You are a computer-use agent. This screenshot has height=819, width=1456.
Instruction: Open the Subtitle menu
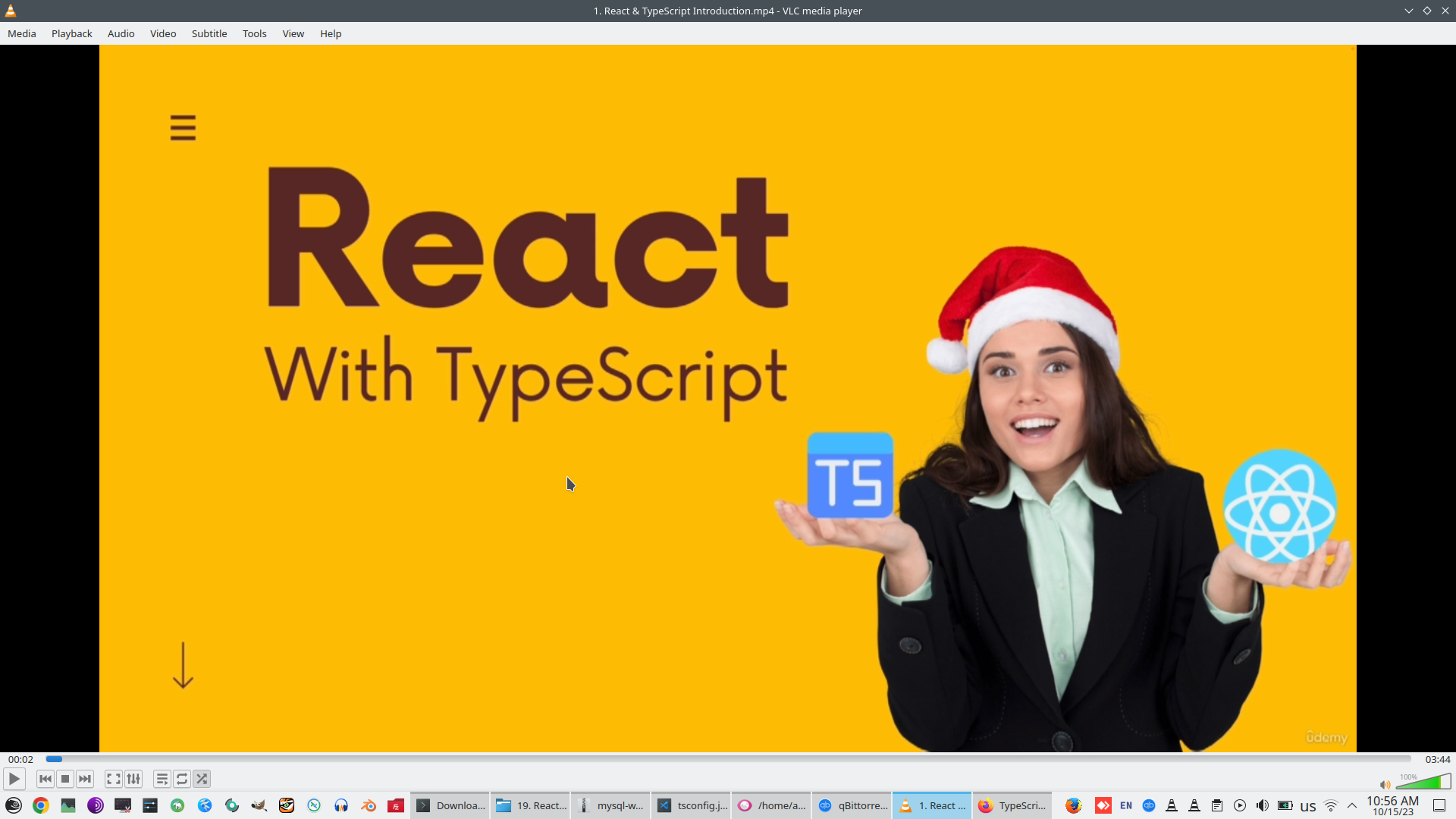pyautogui.click(x=209, y=33)
